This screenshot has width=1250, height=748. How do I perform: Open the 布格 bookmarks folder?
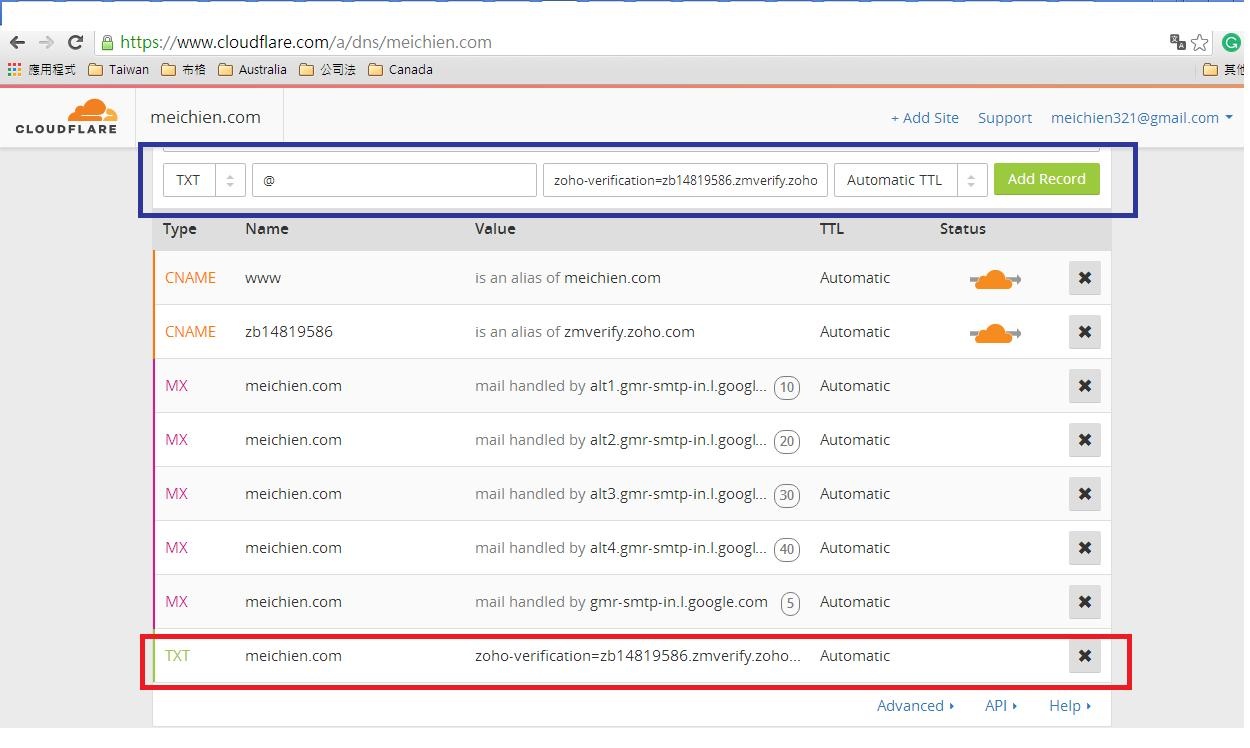[x=184, y=70]
